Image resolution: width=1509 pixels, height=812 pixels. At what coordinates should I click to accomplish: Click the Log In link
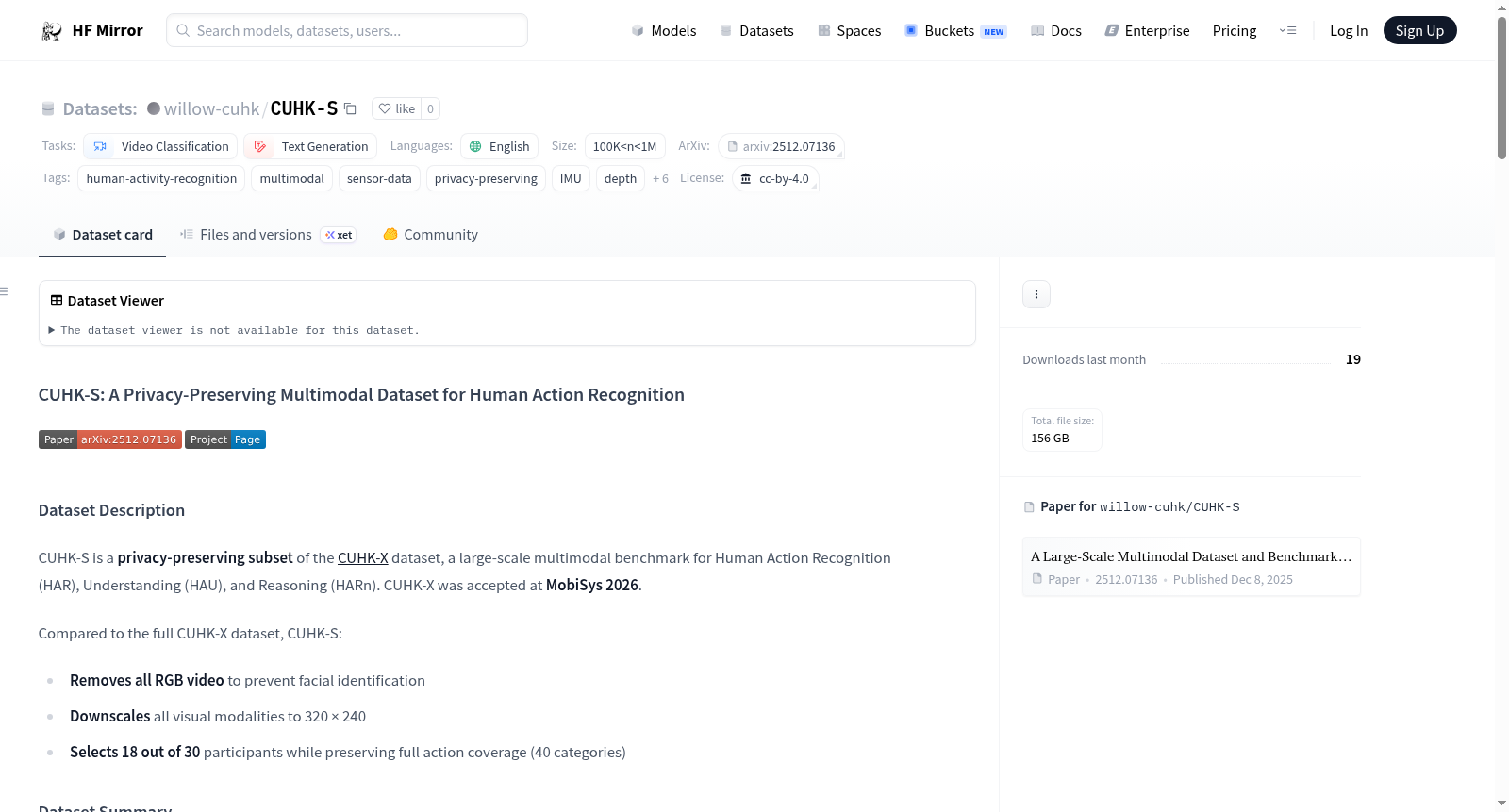point(1349,31)
